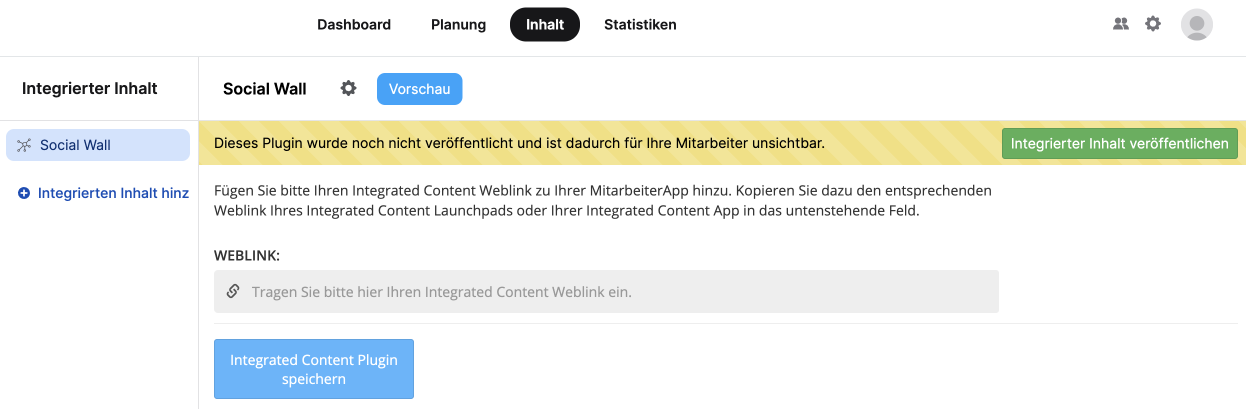Click the Integrierter Inhalt sidebar heading
Viewport: 1246px width, 409px height.
90,88
